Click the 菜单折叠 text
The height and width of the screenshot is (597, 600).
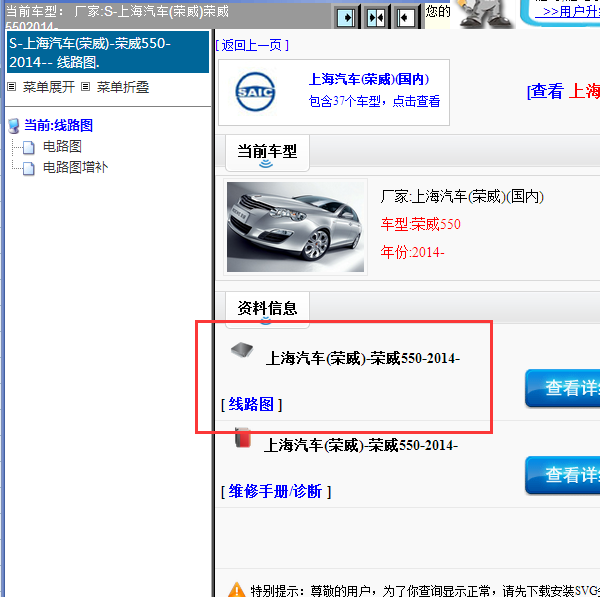click(123, 87)
